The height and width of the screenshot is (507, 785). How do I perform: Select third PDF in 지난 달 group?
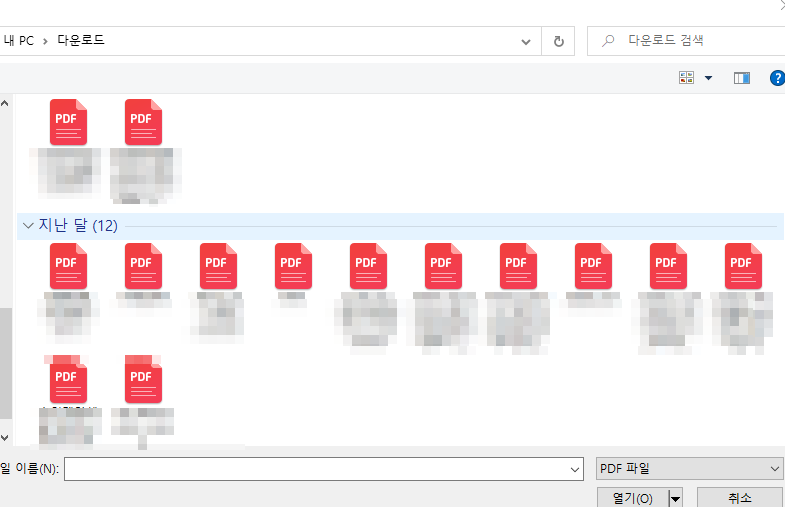(218, 266)
